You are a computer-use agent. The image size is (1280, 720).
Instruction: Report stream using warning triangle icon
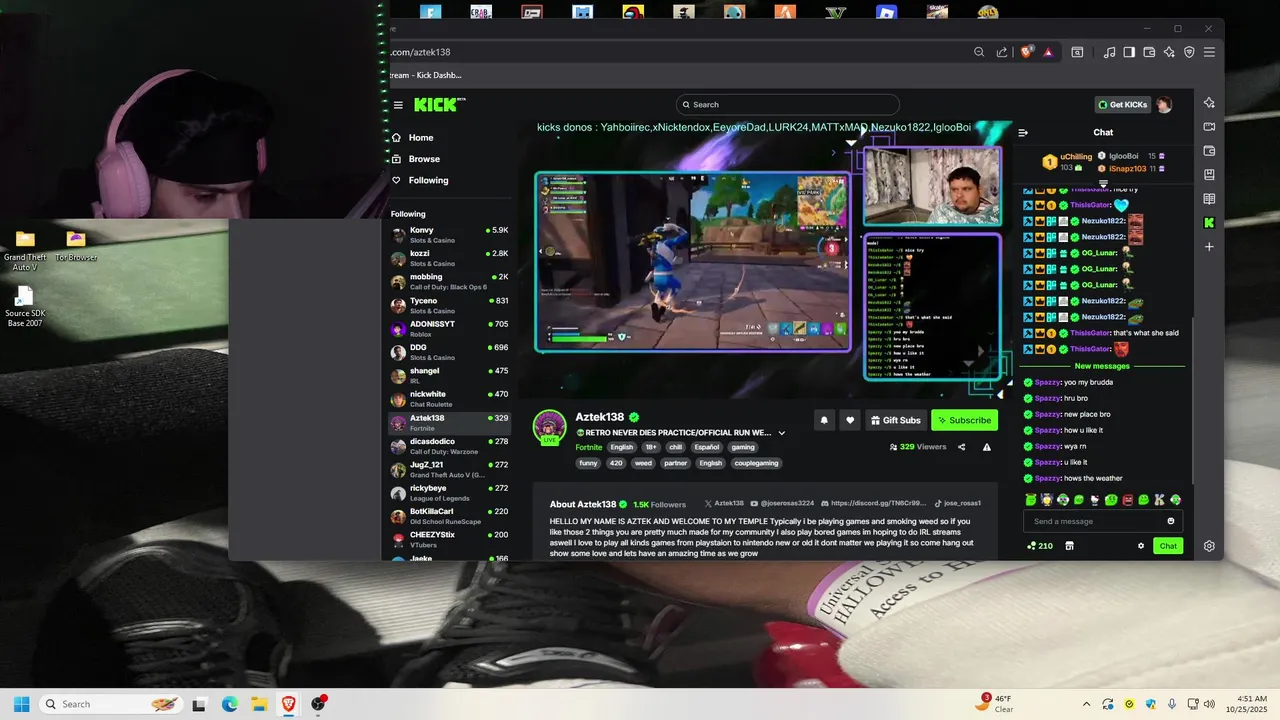pos(987,447)
